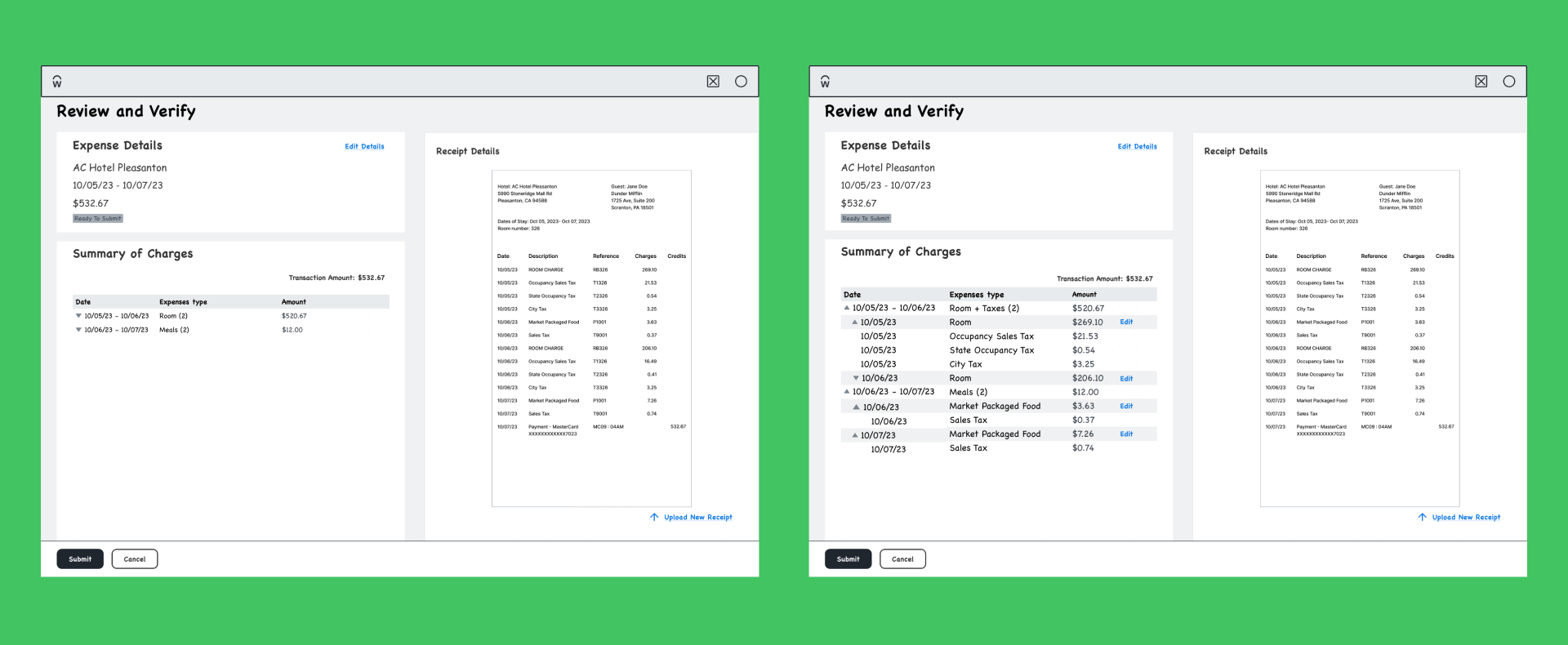The image size is (1568, 645).
Task: Click Upload New Receipt in right window
Action: point(1466,517)
